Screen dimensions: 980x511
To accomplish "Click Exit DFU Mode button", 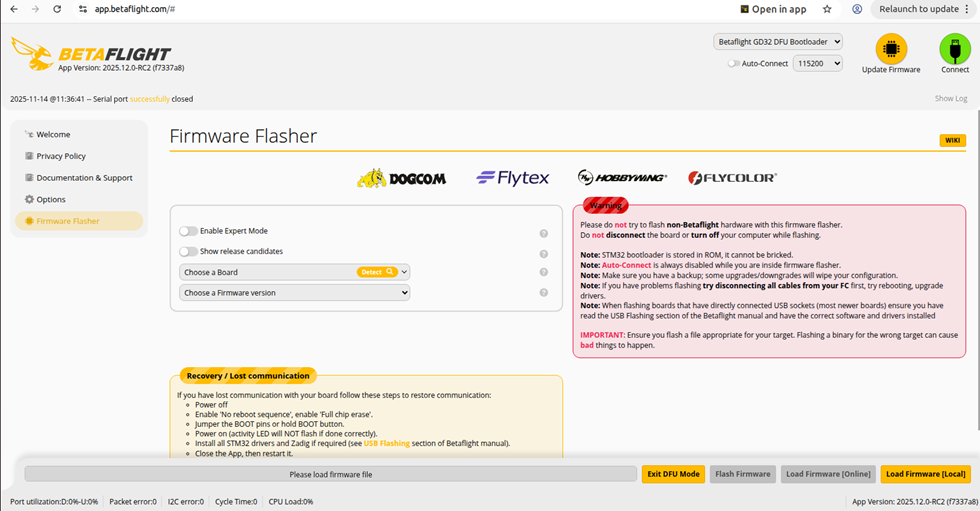I will point(673,474).
